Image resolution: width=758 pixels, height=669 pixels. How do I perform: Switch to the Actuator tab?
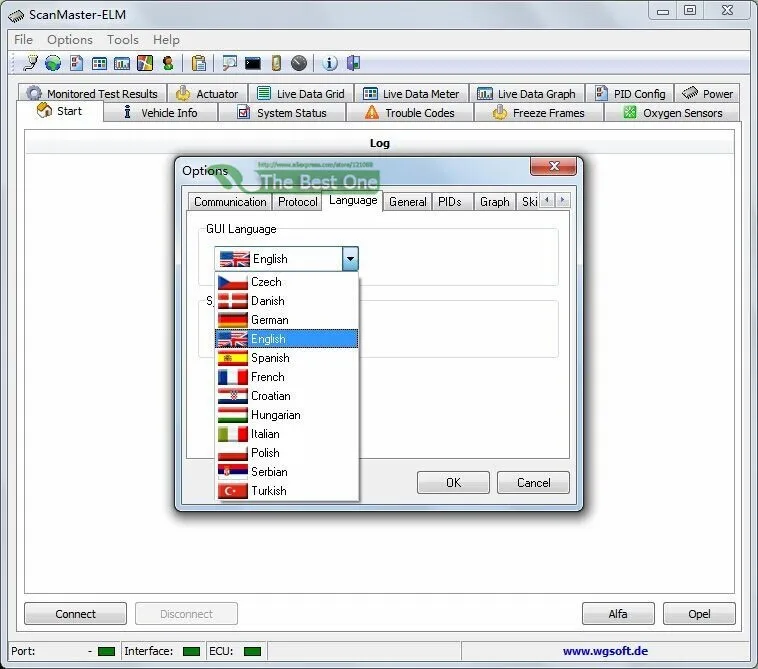tap(207, 93)
